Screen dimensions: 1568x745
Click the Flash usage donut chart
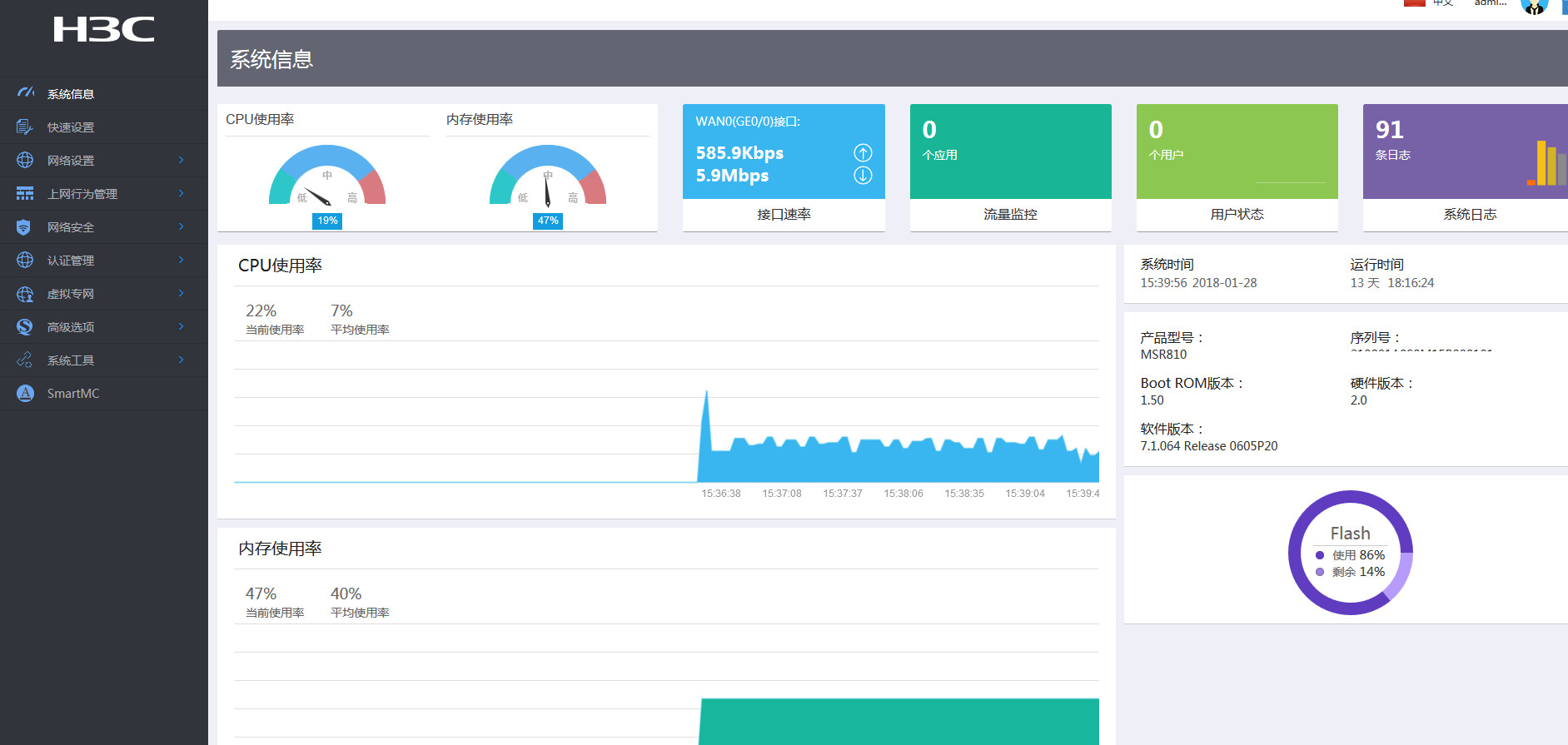coord(1350,553)
